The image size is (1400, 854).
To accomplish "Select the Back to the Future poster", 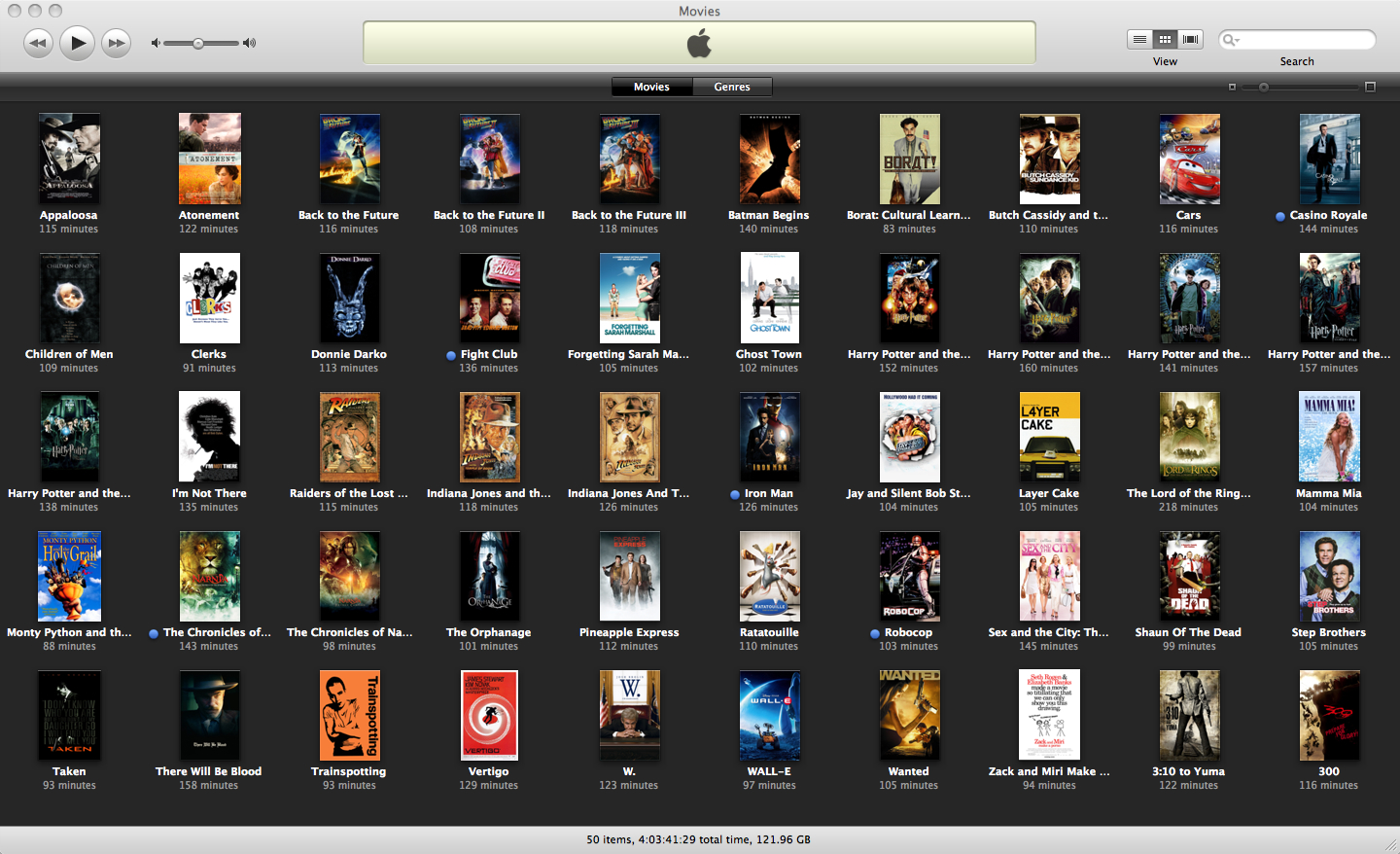I will click(x=349, y=159).
